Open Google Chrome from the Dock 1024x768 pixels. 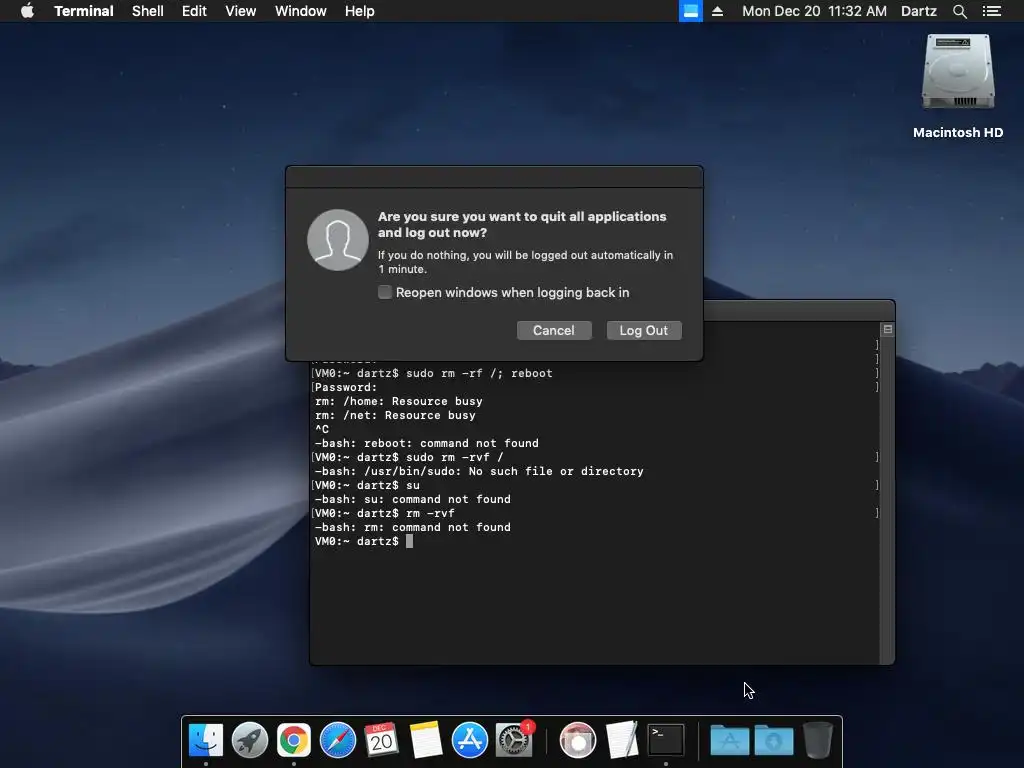click(294, 740)
